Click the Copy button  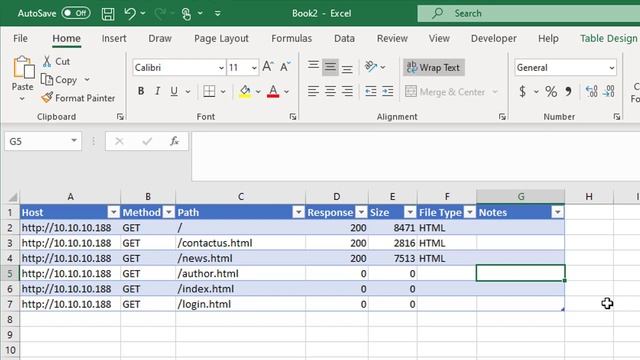[x=59, y=80]
